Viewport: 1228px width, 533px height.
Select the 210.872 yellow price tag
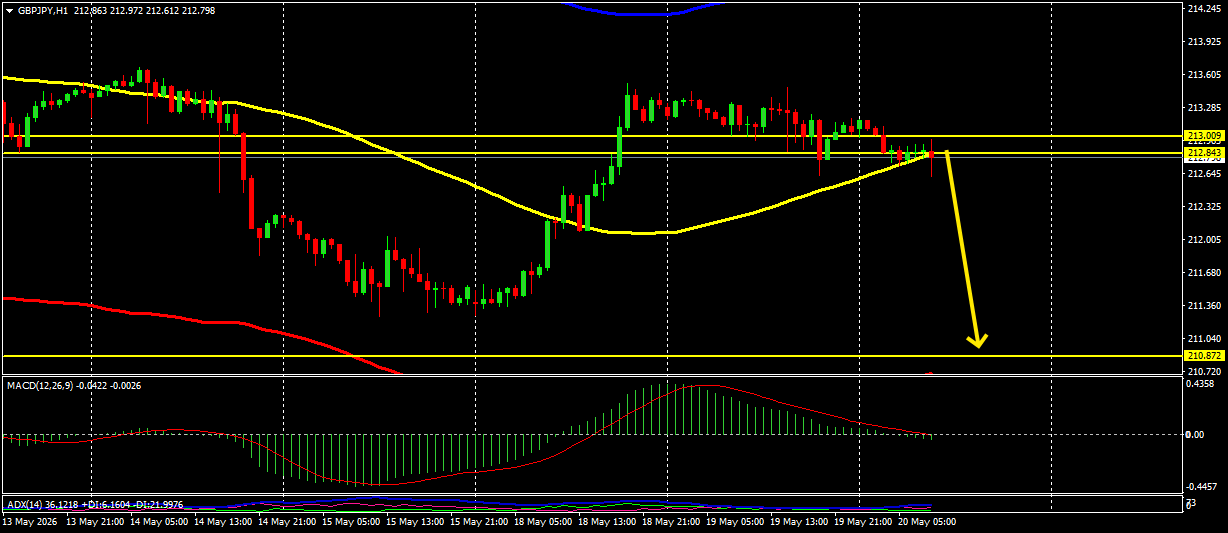1203,356
